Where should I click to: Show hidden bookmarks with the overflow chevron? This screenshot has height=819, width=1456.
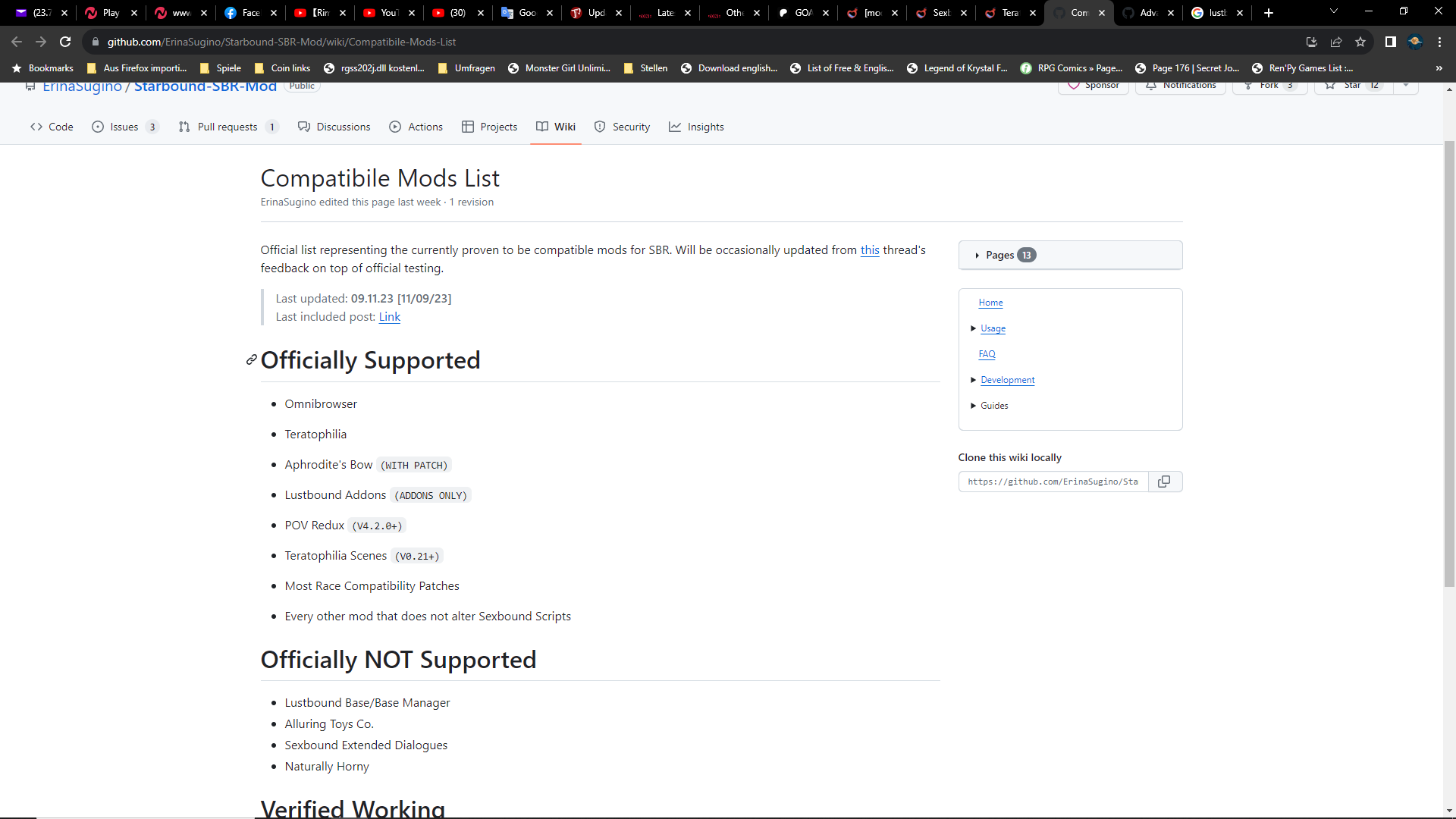tap(1439, 68)
